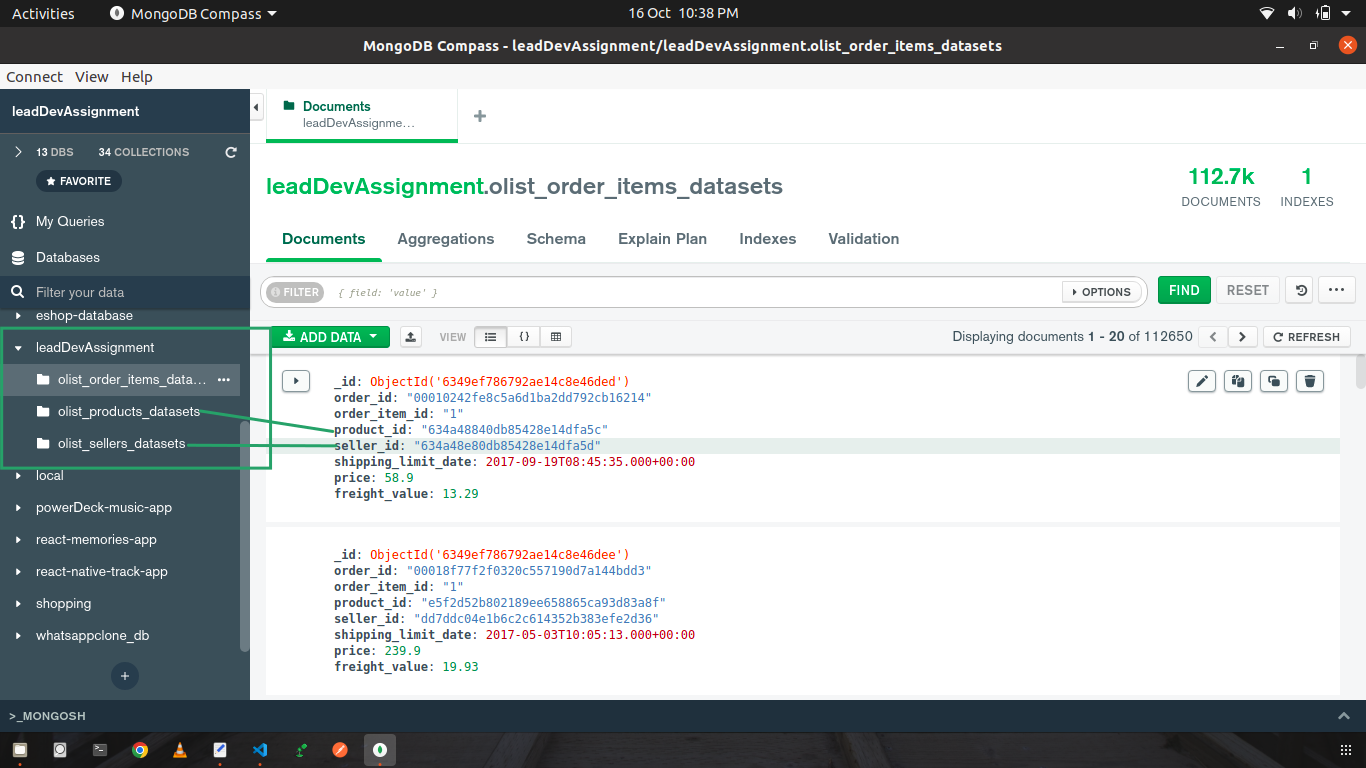Open Google Chrome from taskbar
The image size is (1366, 768).
140,749
